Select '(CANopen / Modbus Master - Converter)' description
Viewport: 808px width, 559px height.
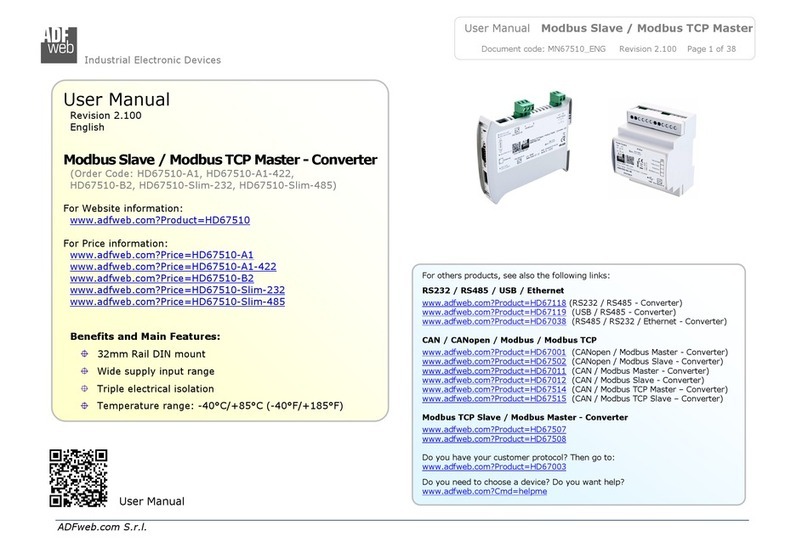pyautogui.click(x=649, y=352)
